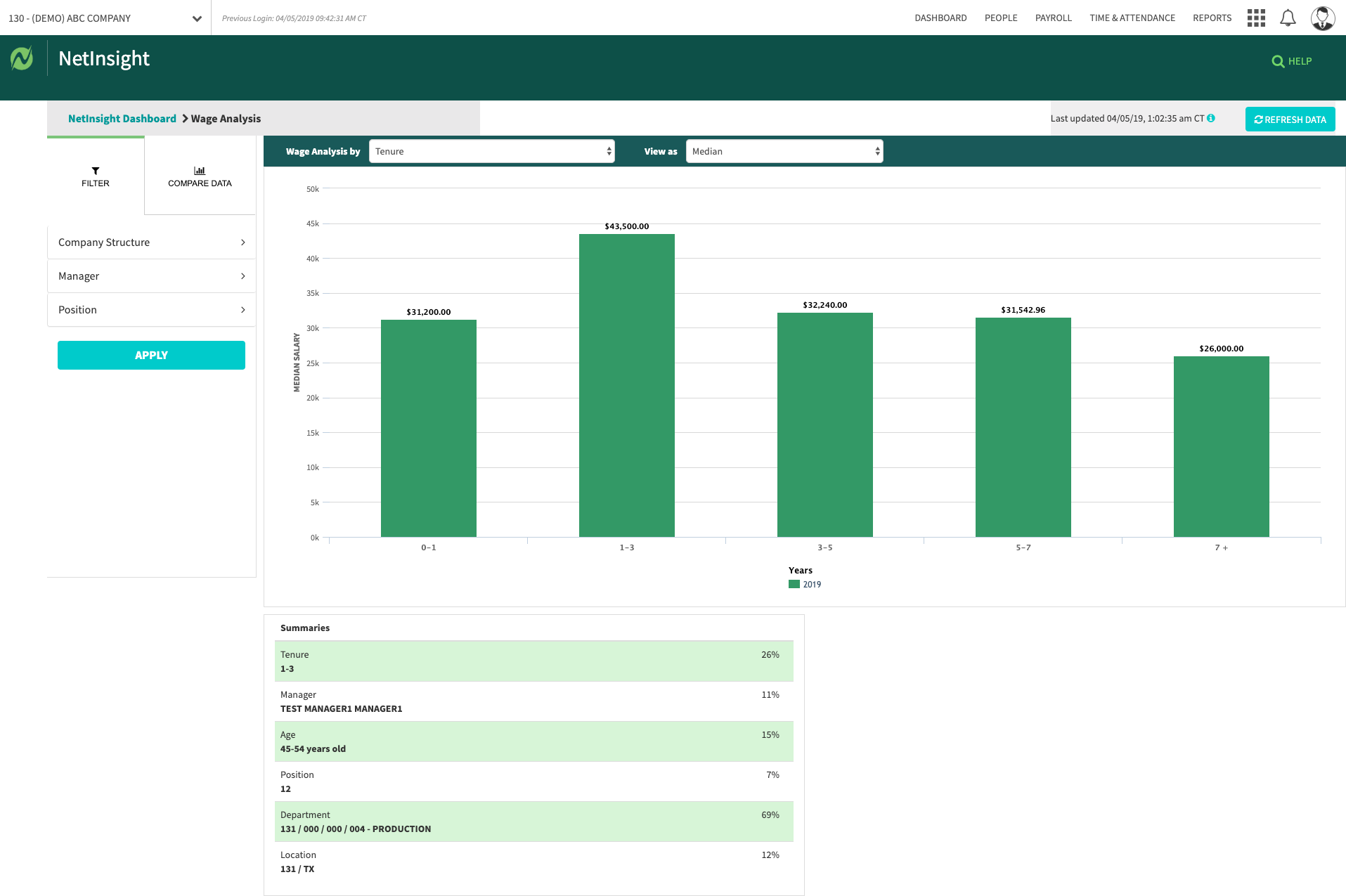Click the Help search magnifier icon
The height and width of the screenshot is (896, 1346).
click(1278, 62)
